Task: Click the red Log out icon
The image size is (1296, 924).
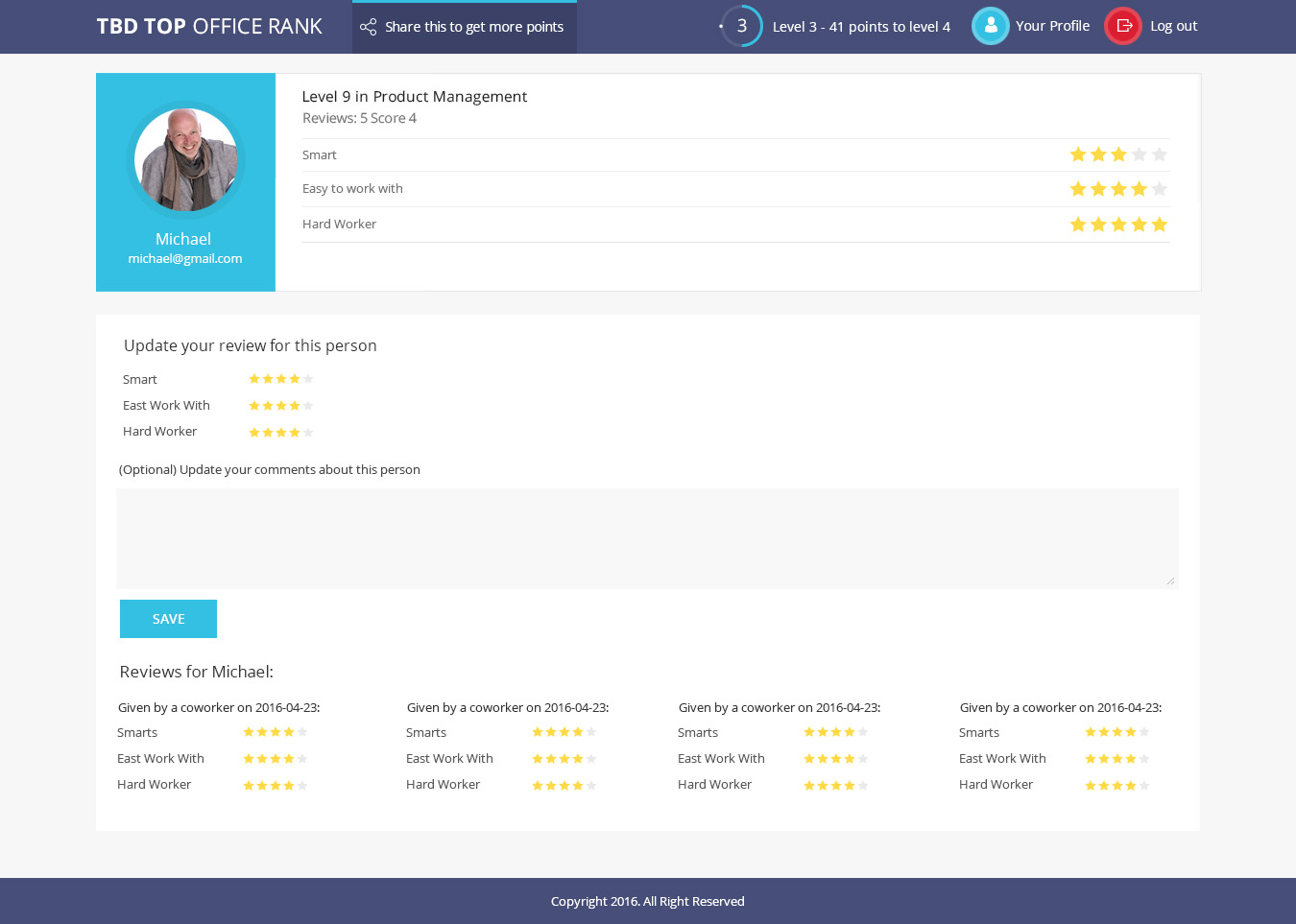Action: point(1122,26)
